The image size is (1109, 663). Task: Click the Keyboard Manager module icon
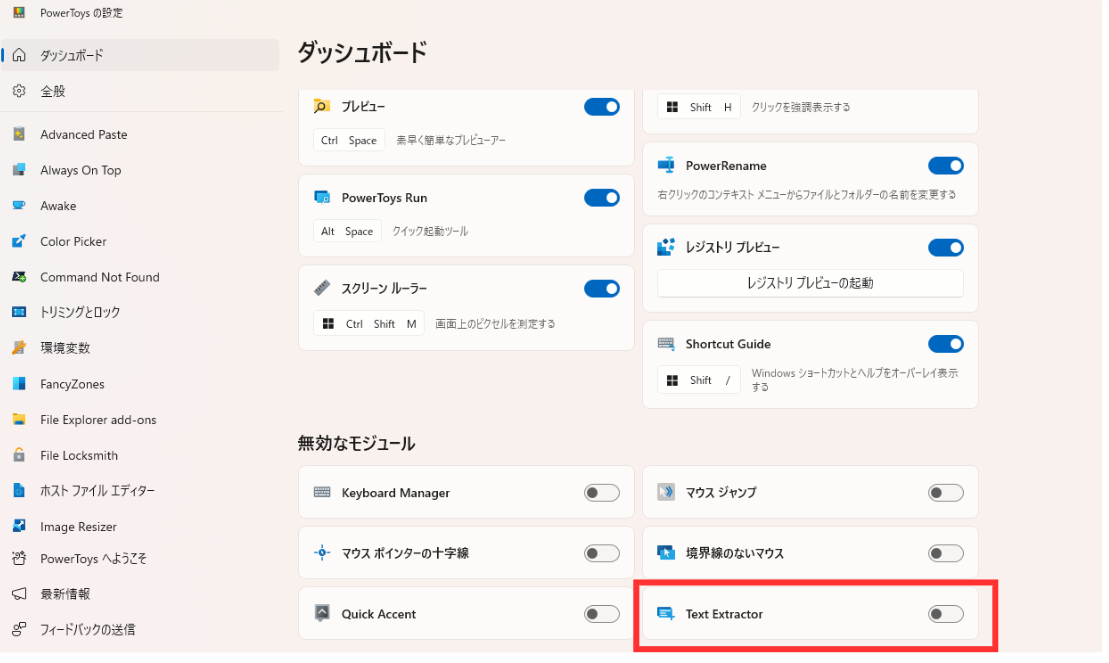322,492
